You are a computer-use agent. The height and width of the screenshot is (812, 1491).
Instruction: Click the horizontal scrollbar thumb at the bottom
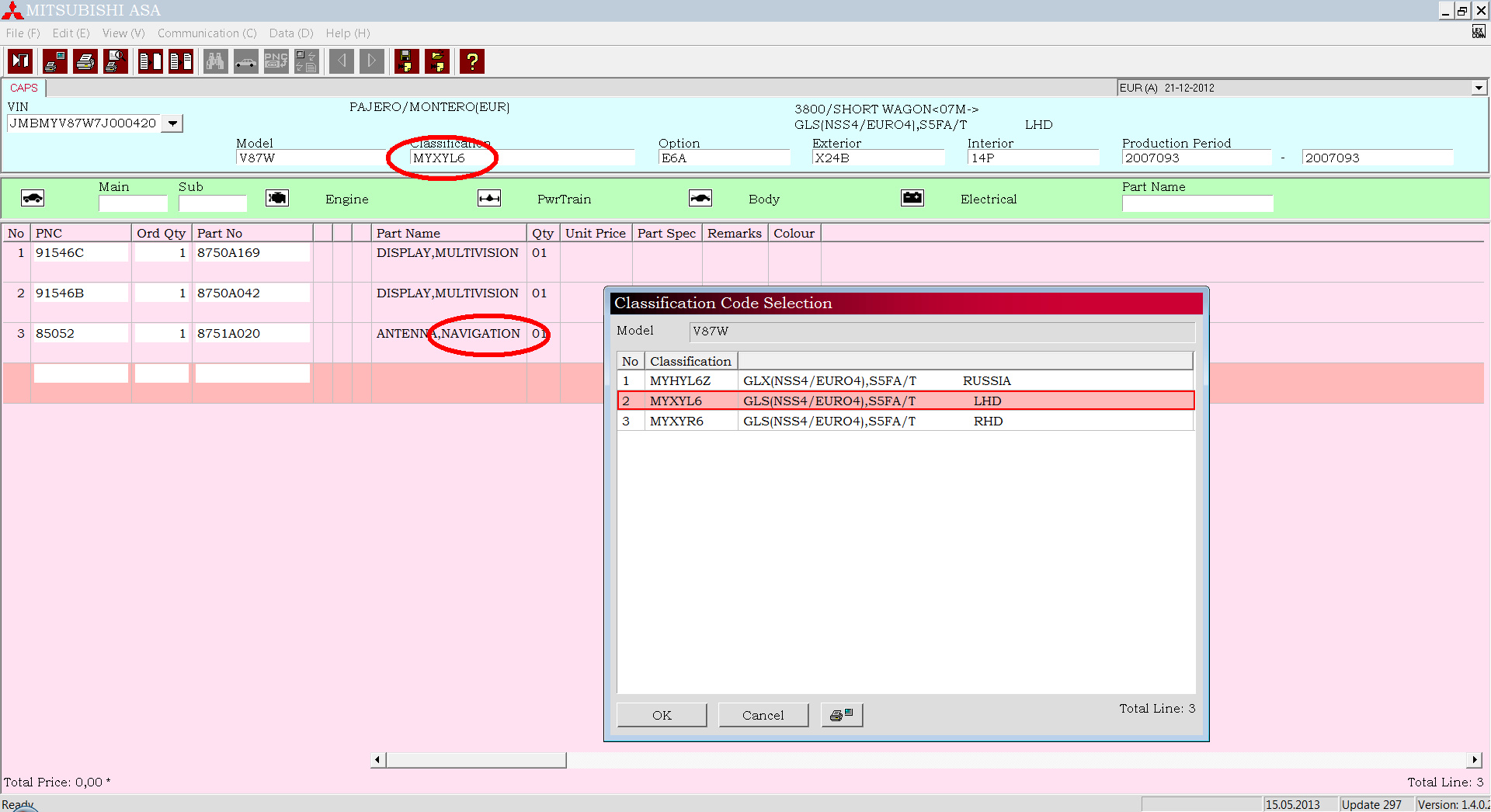coord(476,760)
